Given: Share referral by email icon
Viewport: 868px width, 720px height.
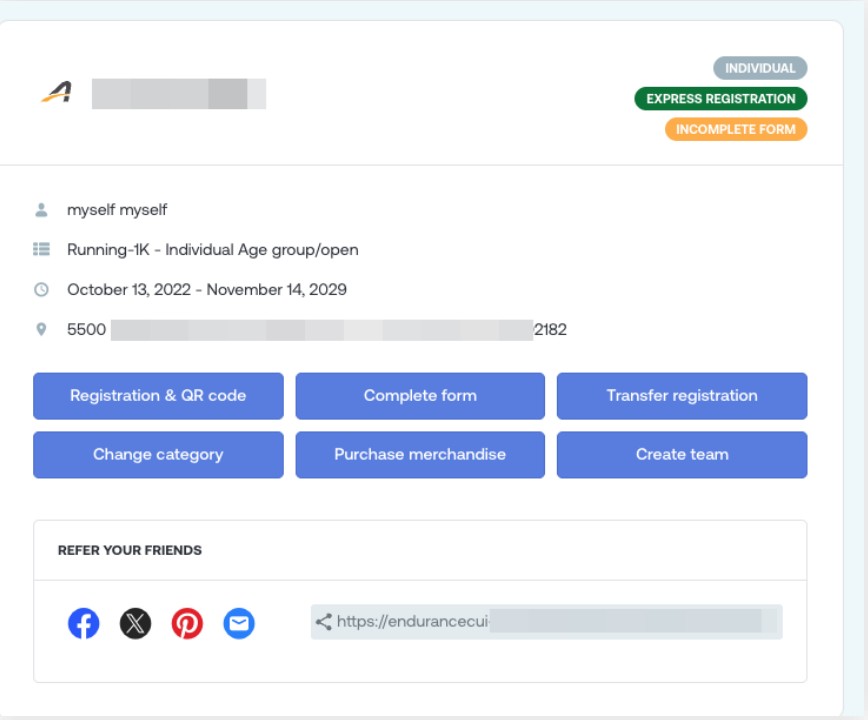Looking at the screenshot, I should (x=239, y=623).
